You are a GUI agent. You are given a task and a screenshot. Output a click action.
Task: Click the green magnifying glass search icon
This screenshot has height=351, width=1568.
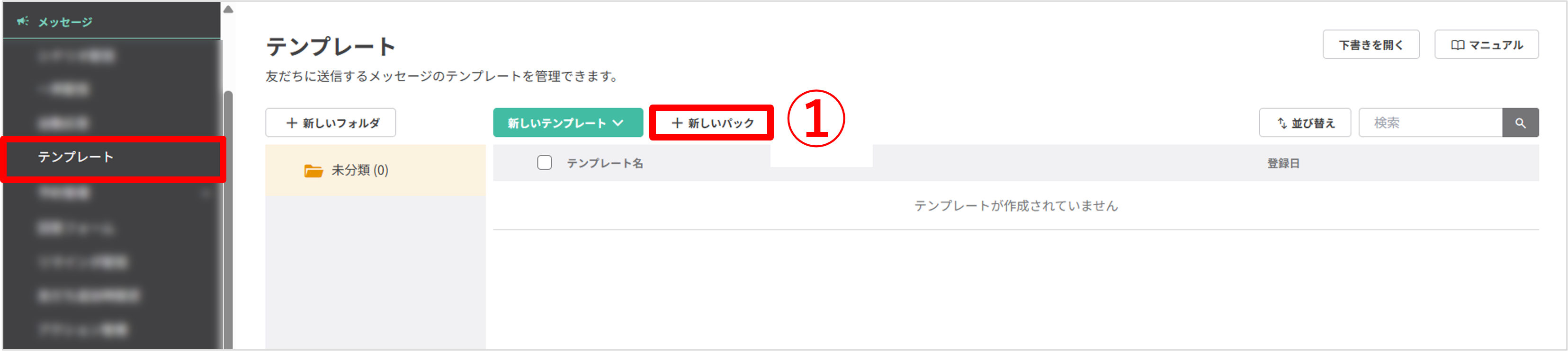tap(1522, 123)
